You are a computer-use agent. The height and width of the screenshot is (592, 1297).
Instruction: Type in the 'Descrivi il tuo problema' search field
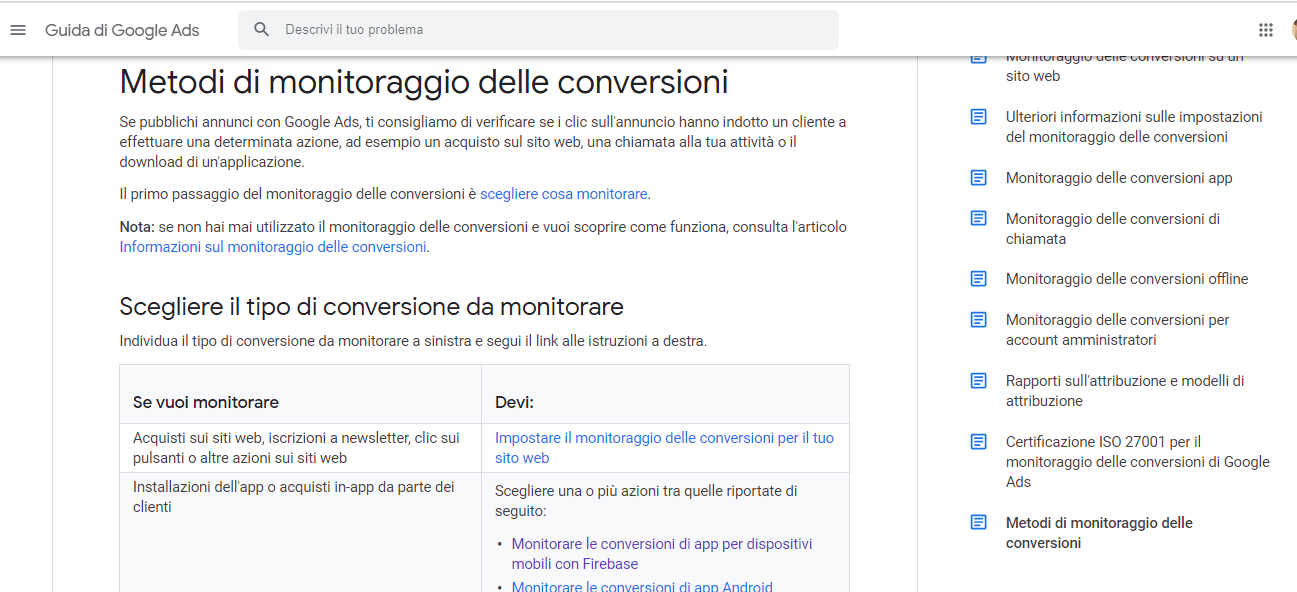coord(550,30)
